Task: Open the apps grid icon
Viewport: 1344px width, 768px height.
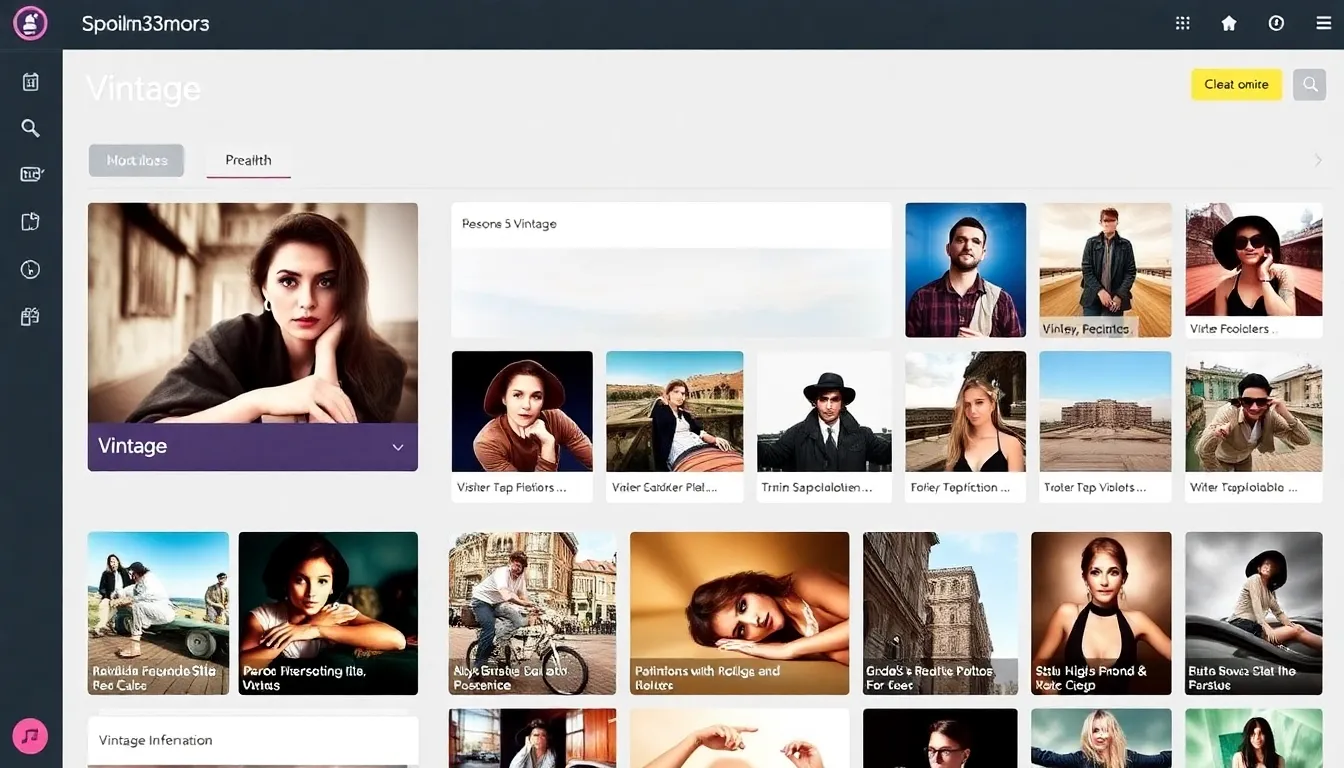Action: click(1182, 24)
